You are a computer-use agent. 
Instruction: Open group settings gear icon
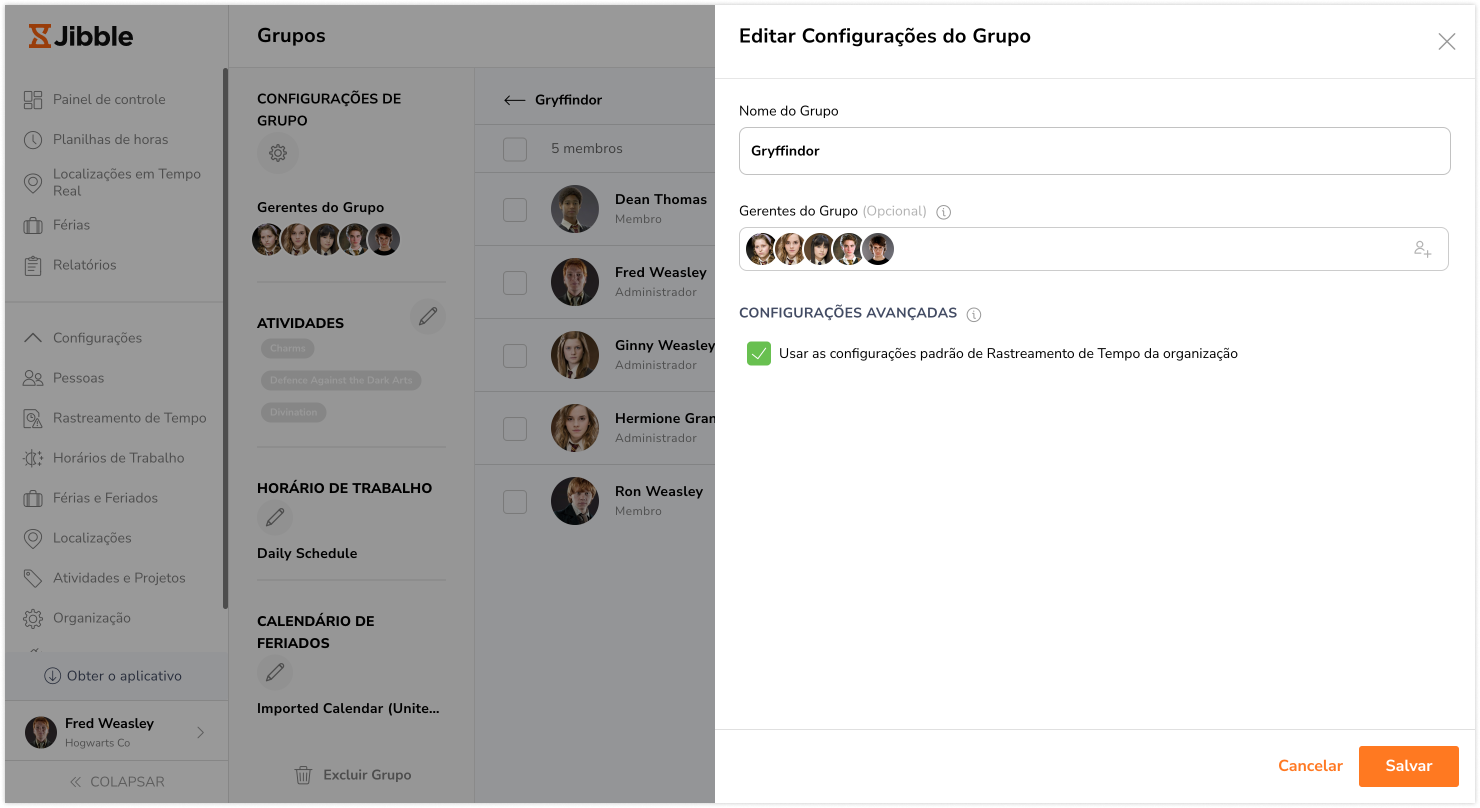tap(278, 153)
